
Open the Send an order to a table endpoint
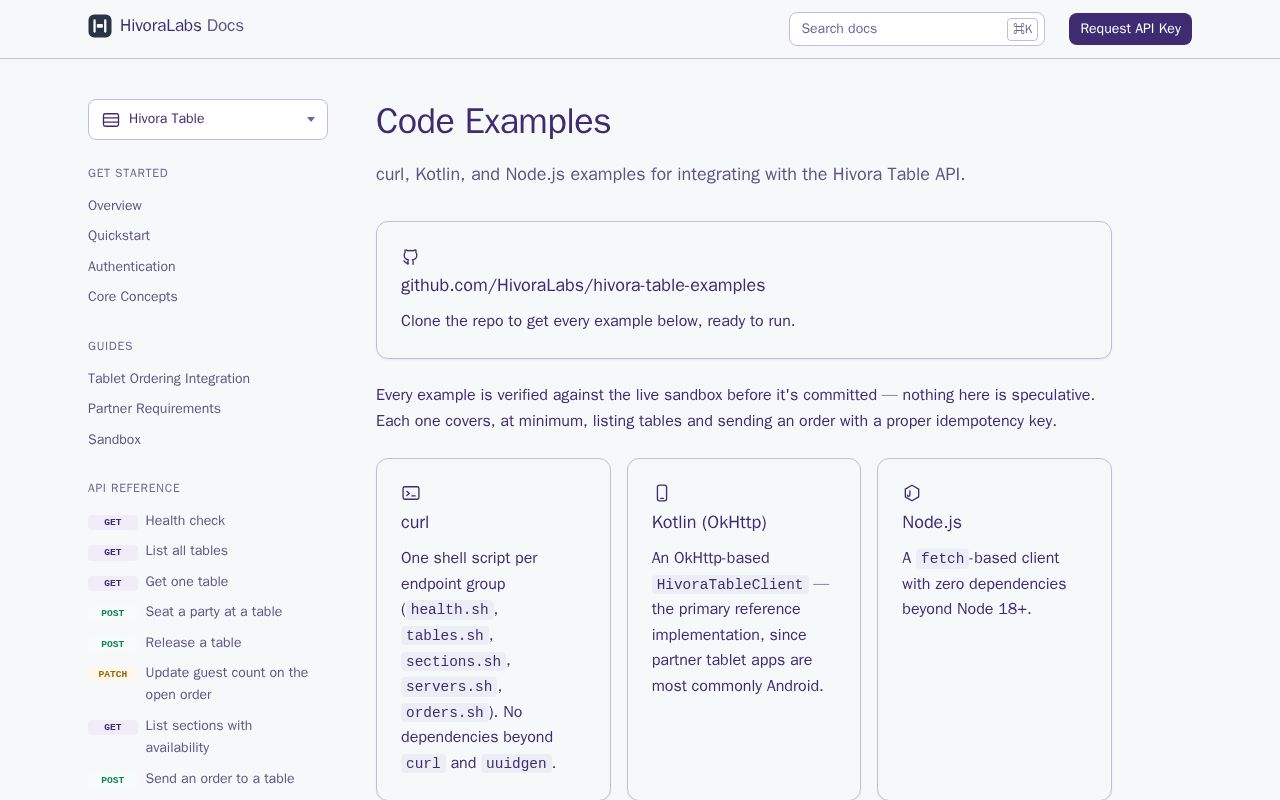tap(220, 779)
